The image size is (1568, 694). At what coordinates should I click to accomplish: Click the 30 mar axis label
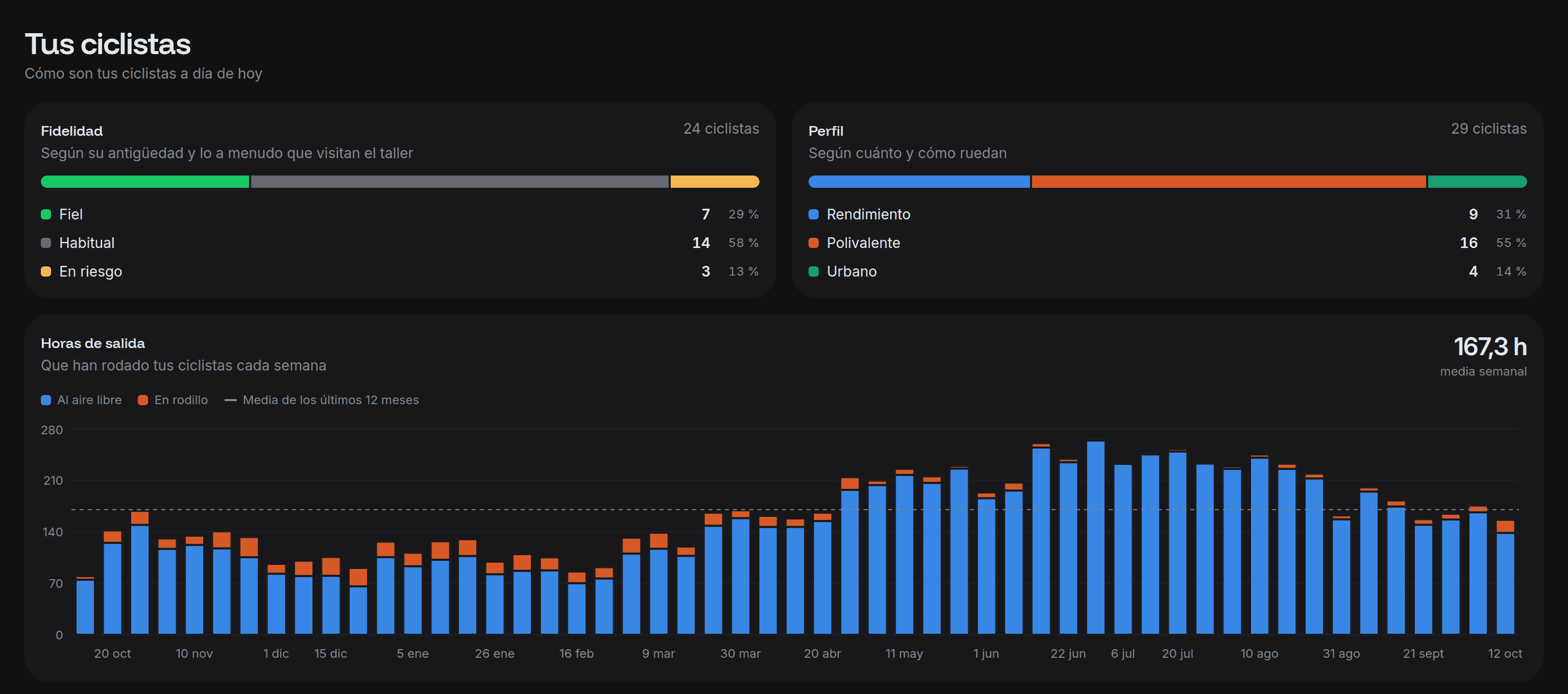point(740,653)
